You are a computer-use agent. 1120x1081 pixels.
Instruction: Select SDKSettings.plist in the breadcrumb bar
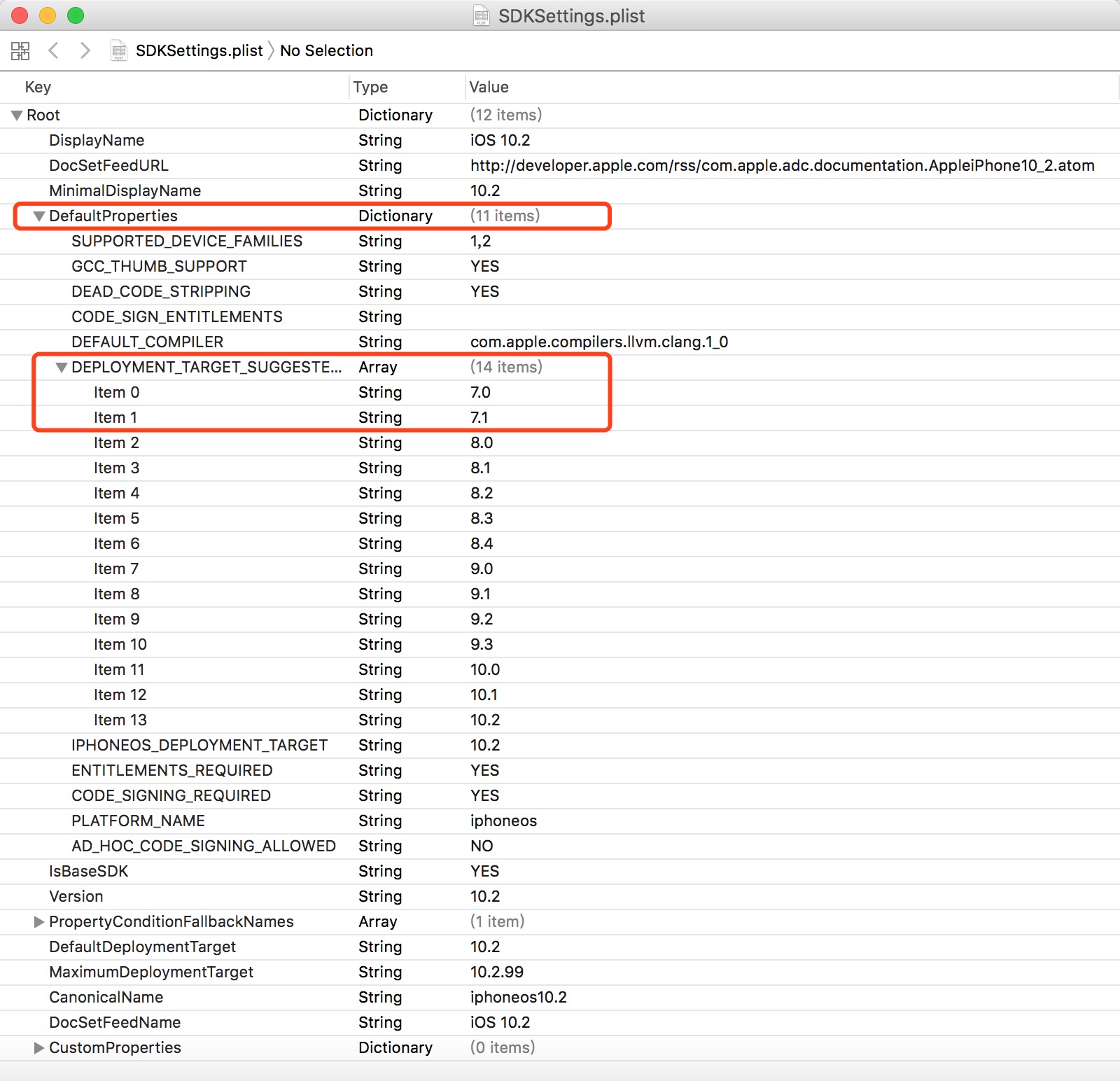pyautogui.click(x=199, y=50)
